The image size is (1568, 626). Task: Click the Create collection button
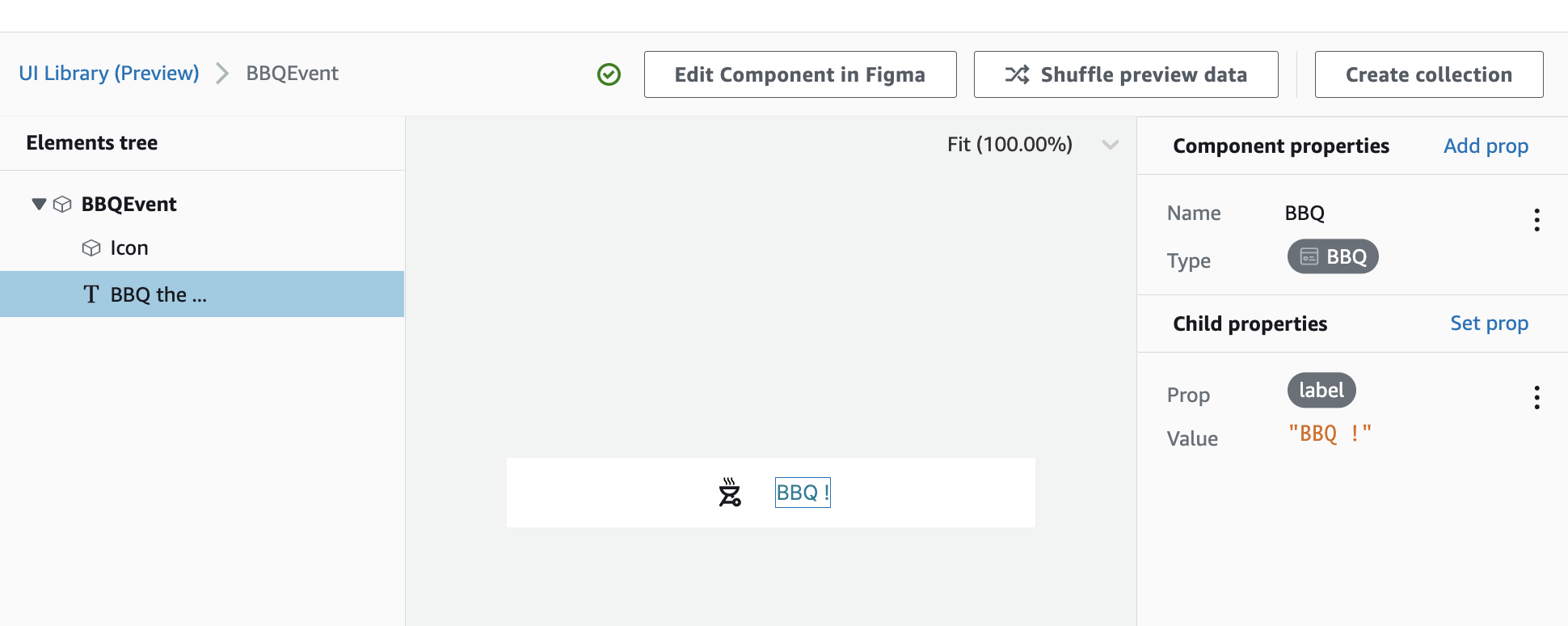pos(1428,74)
